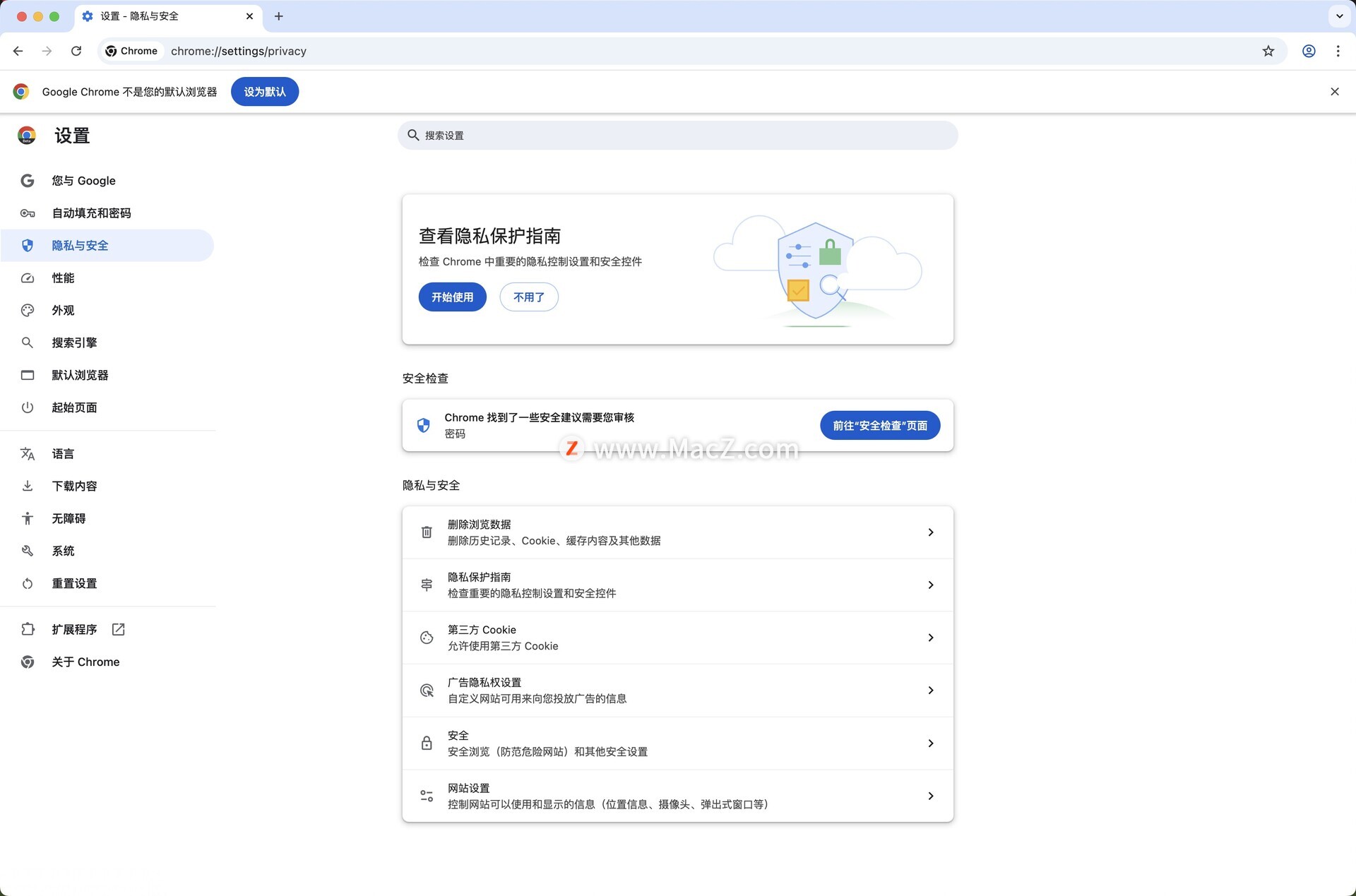
Task: Click the translate icon beside 语言
Action: coord(28,454)
